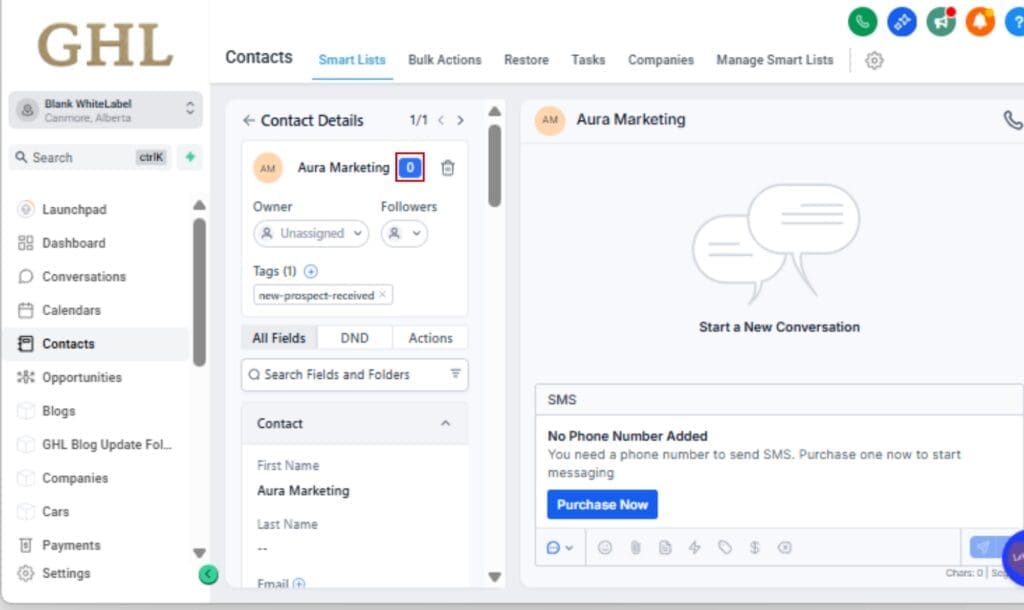Open the Followers dropdown

point(404,233)
